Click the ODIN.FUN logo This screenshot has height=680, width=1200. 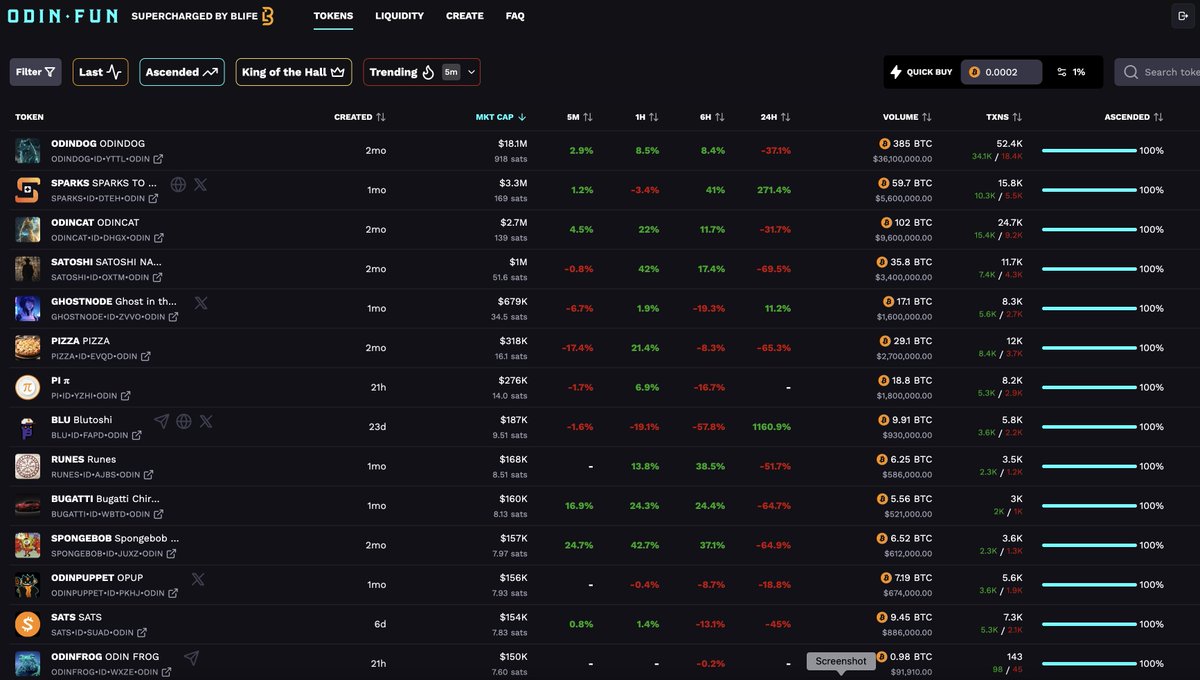pos(62,16)
